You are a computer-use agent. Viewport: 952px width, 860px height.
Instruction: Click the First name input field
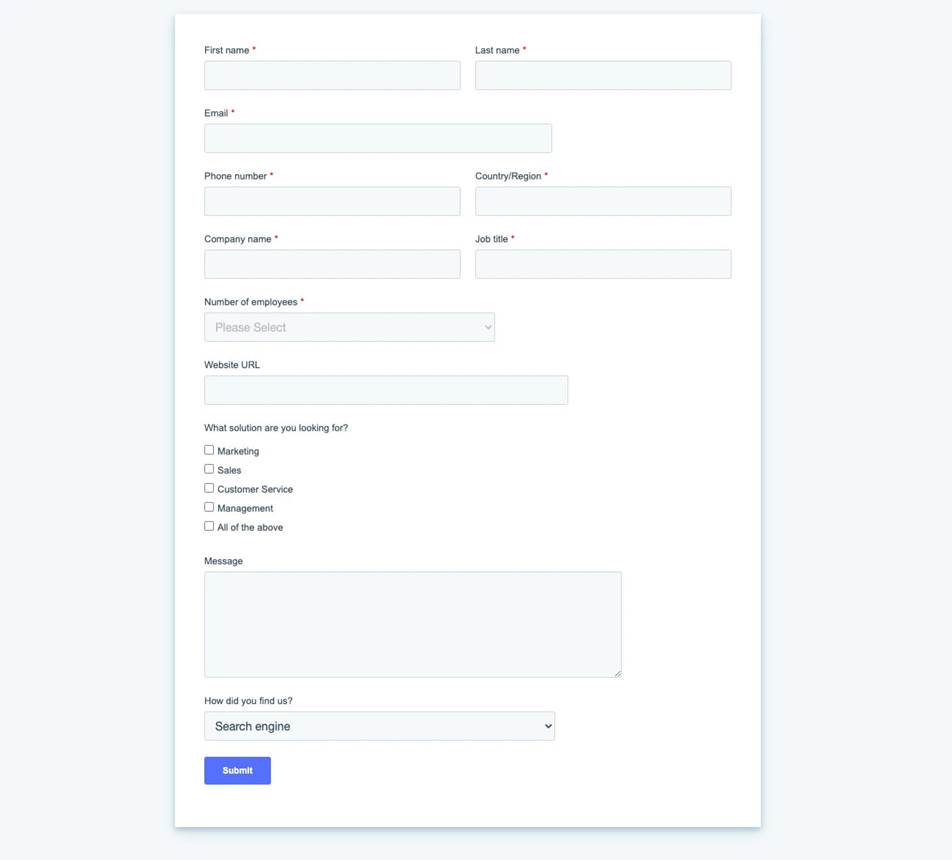pyautogui.click(x=332, y=75)
